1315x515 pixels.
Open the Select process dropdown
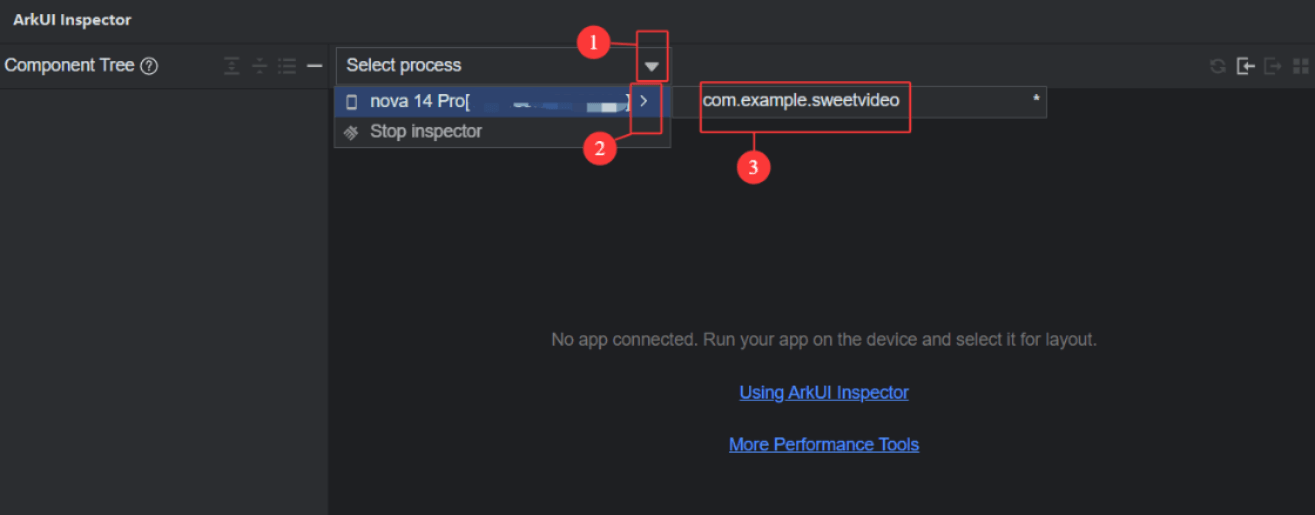490,66
